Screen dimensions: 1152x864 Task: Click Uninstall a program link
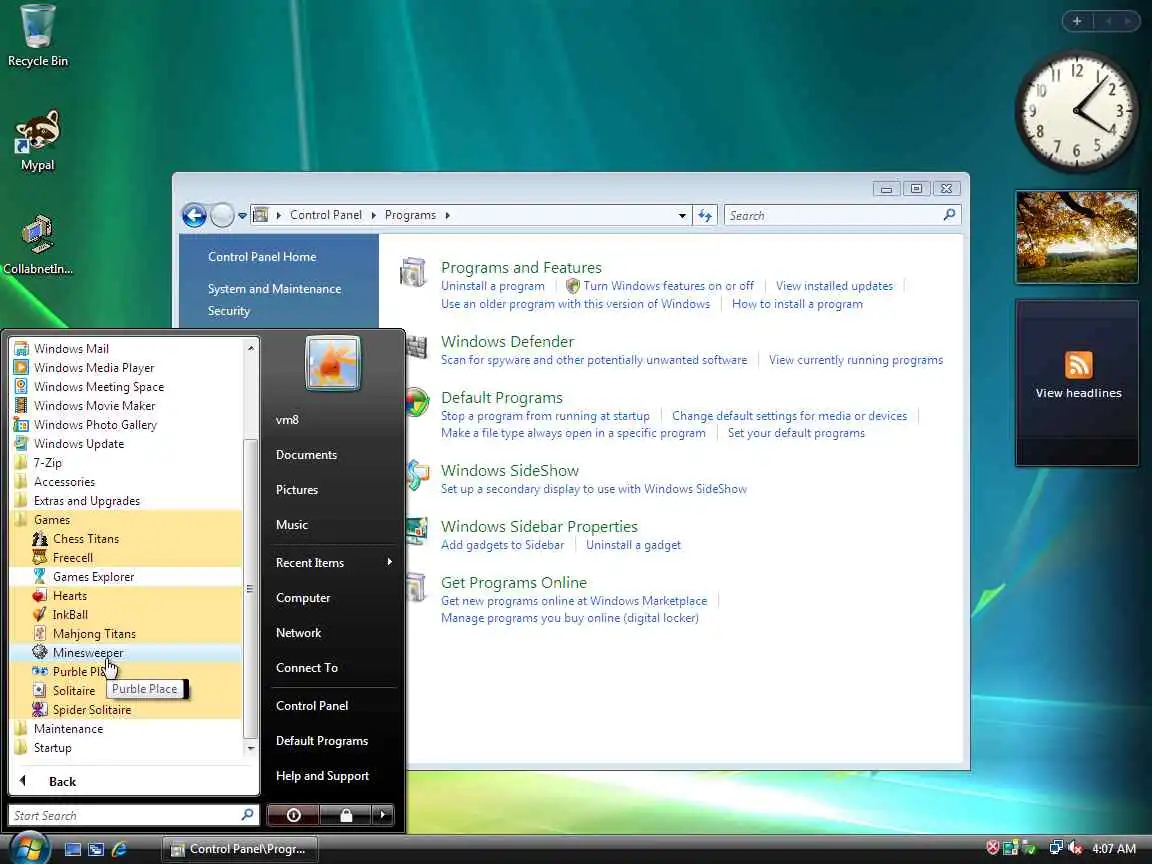pos(492,286)
